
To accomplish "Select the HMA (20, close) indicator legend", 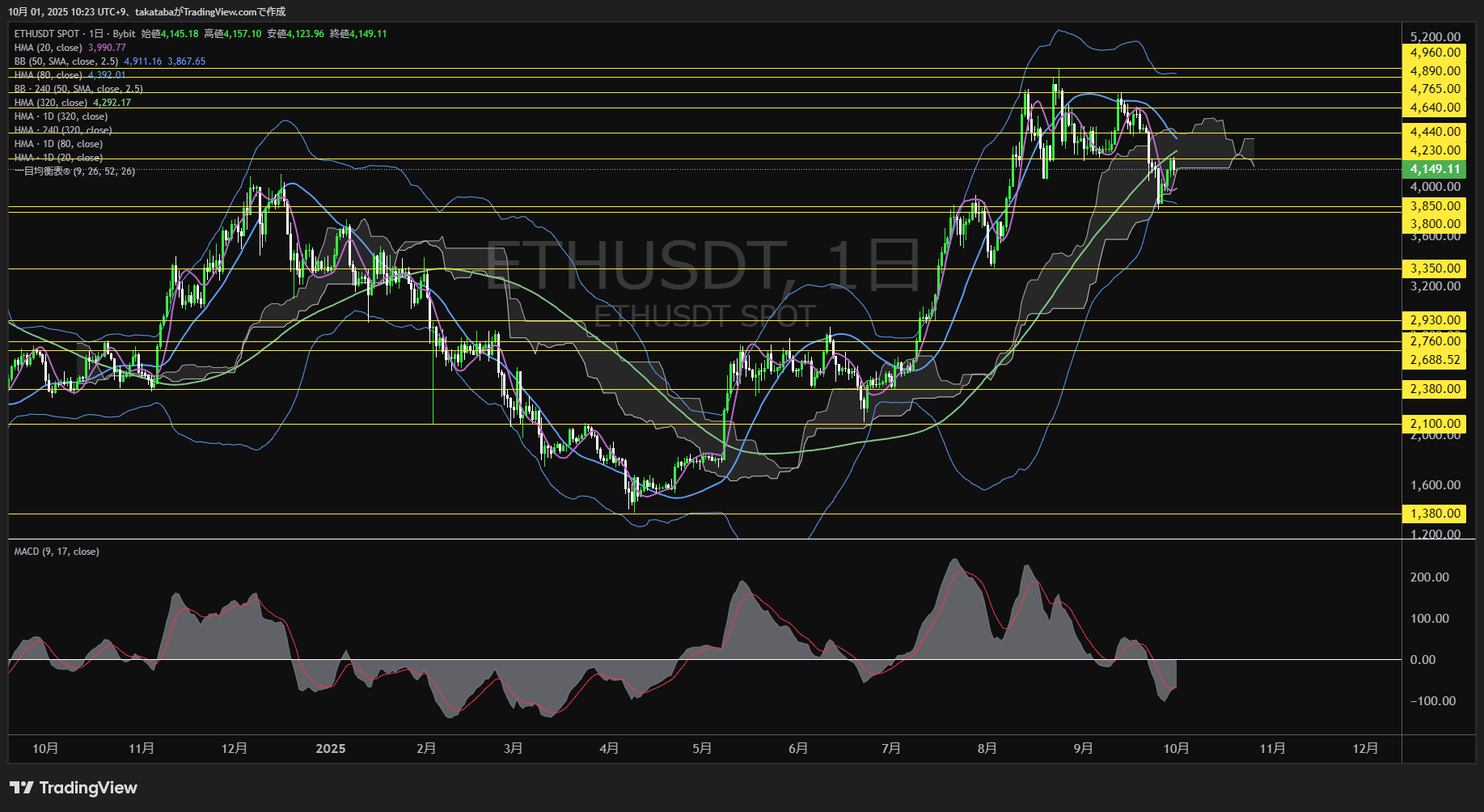I will tap(49, 48).
